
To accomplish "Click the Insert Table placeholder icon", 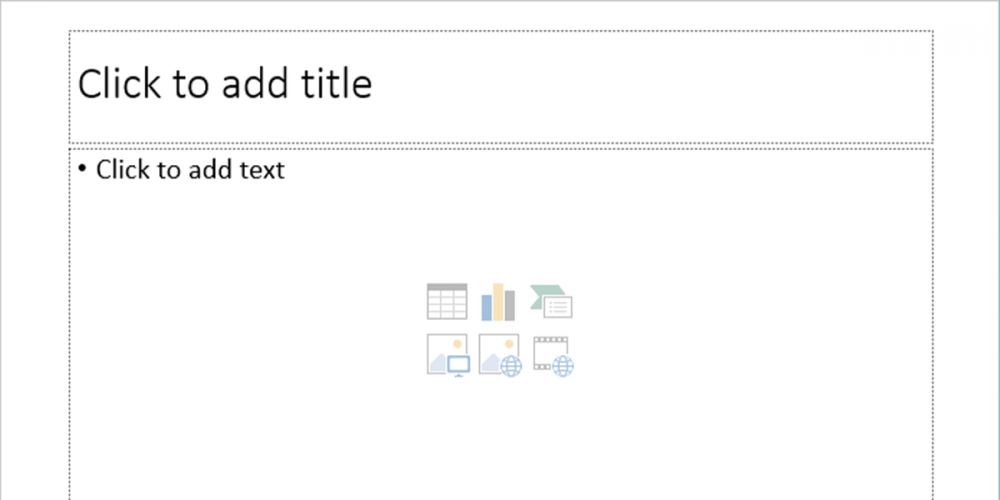I will point(447,301).
